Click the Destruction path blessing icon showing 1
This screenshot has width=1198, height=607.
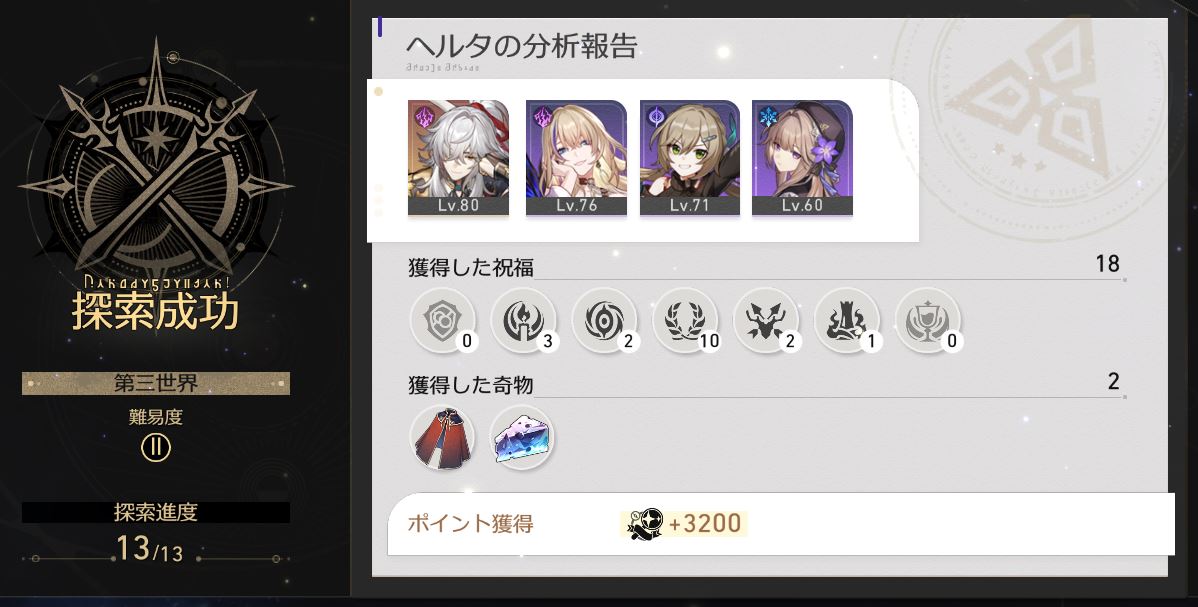tap(847, 320)
